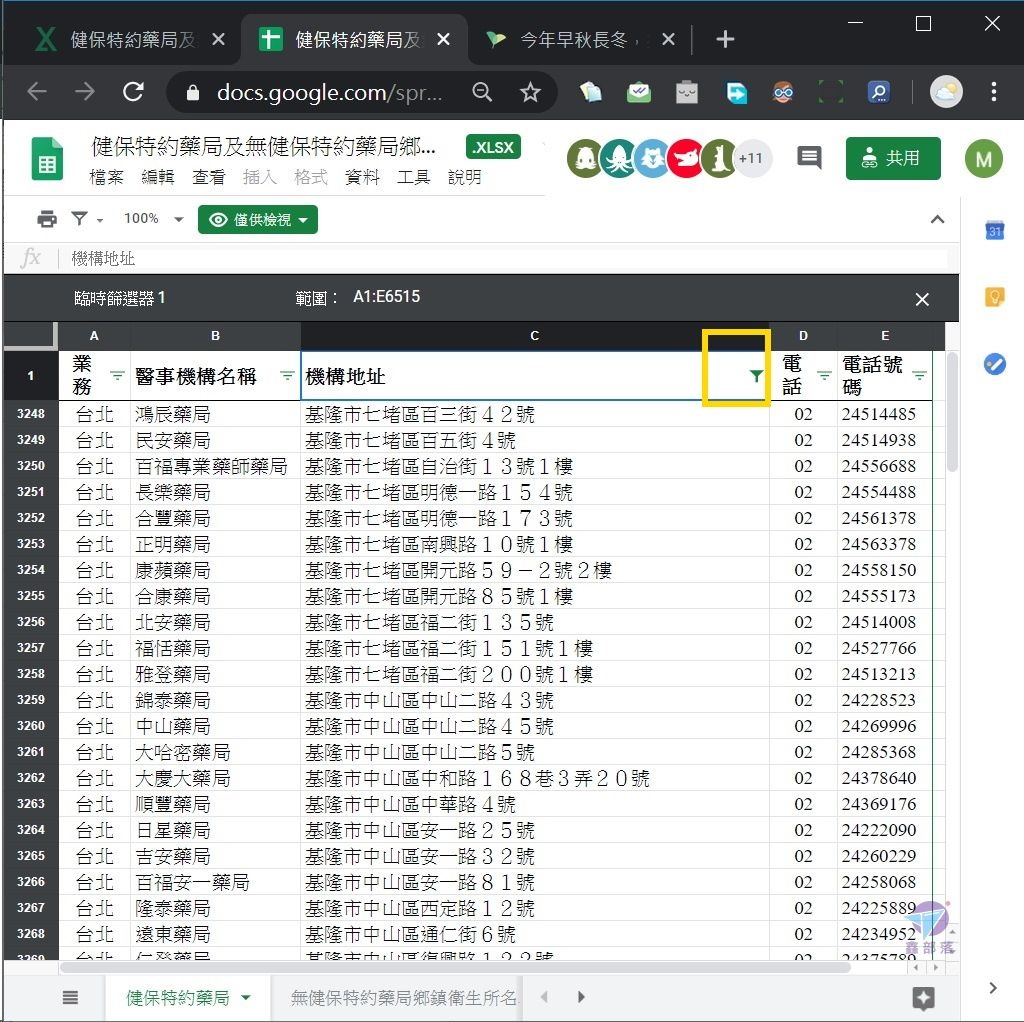This screenshot has height=1022, width=1024.
Task: Select cell 基隆市中山區中華路４號
Action: (534, 804)
